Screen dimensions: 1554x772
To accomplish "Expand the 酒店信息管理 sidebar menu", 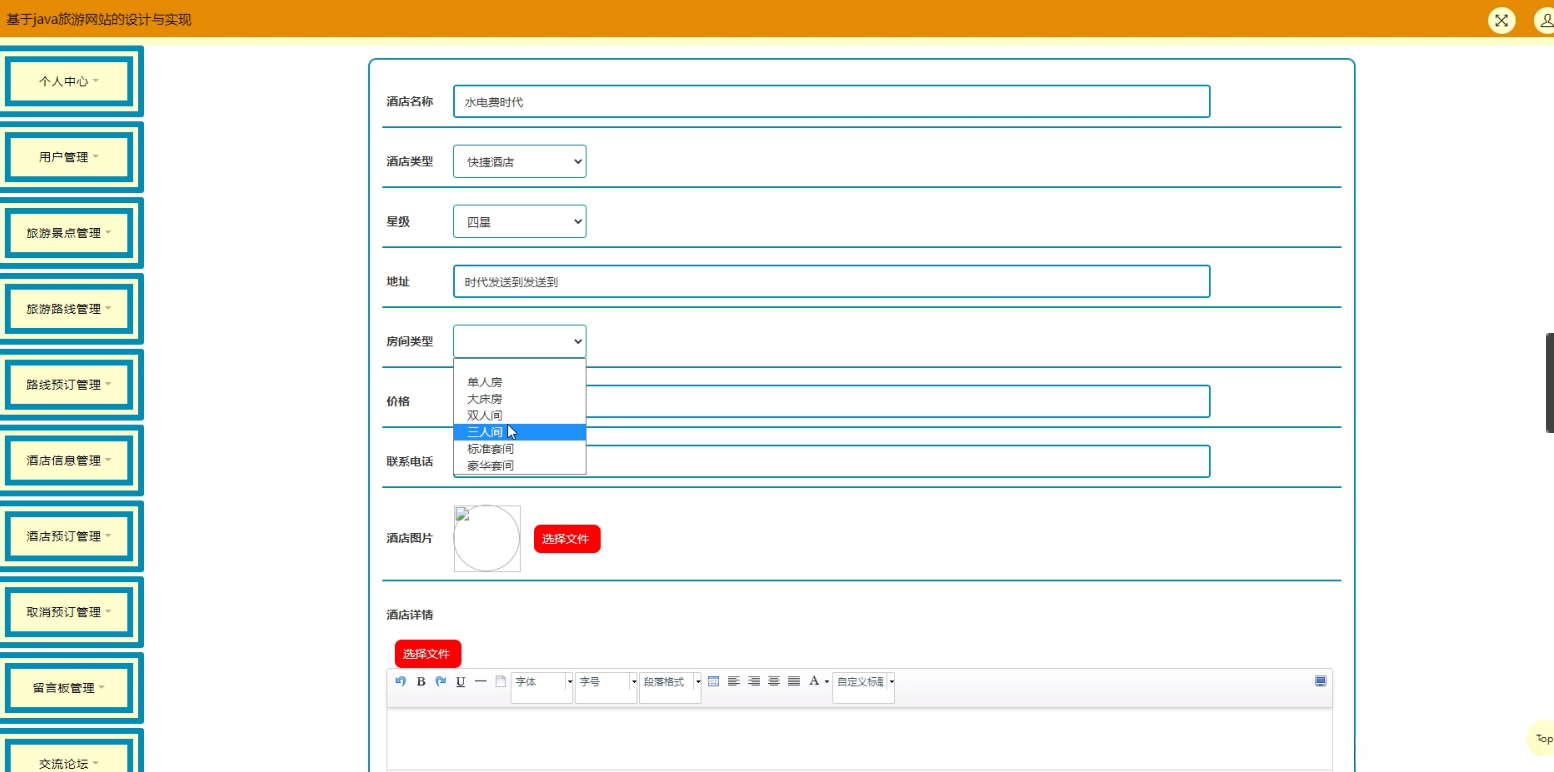I will point(69,460).
